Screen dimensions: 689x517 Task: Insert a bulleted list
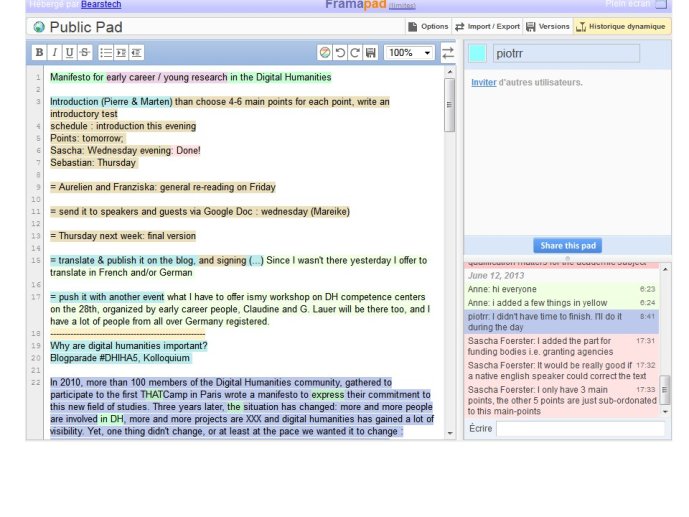106,53
